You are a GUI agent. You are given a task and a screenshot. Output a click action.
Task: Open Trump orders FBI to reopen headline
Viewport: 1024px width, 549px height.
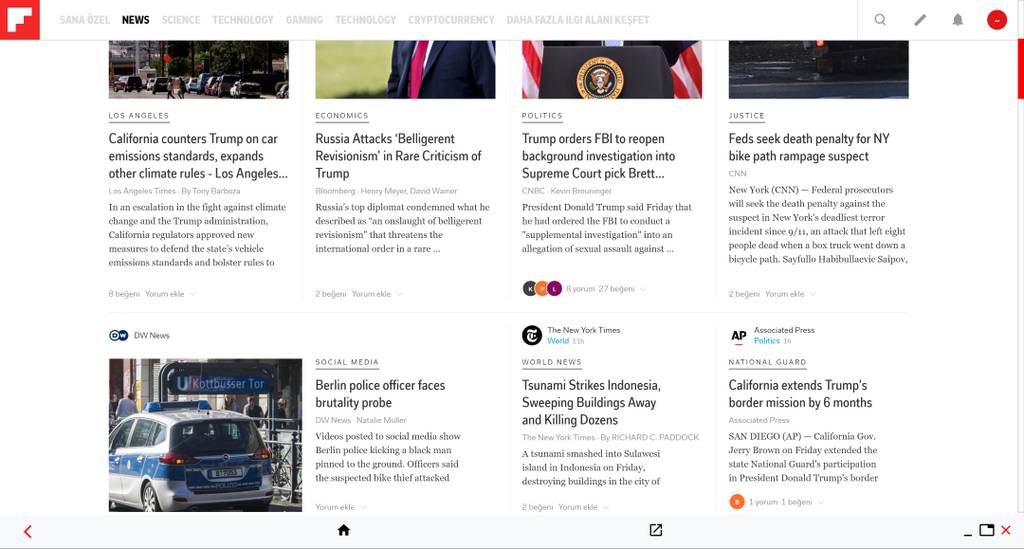(598, 156)
